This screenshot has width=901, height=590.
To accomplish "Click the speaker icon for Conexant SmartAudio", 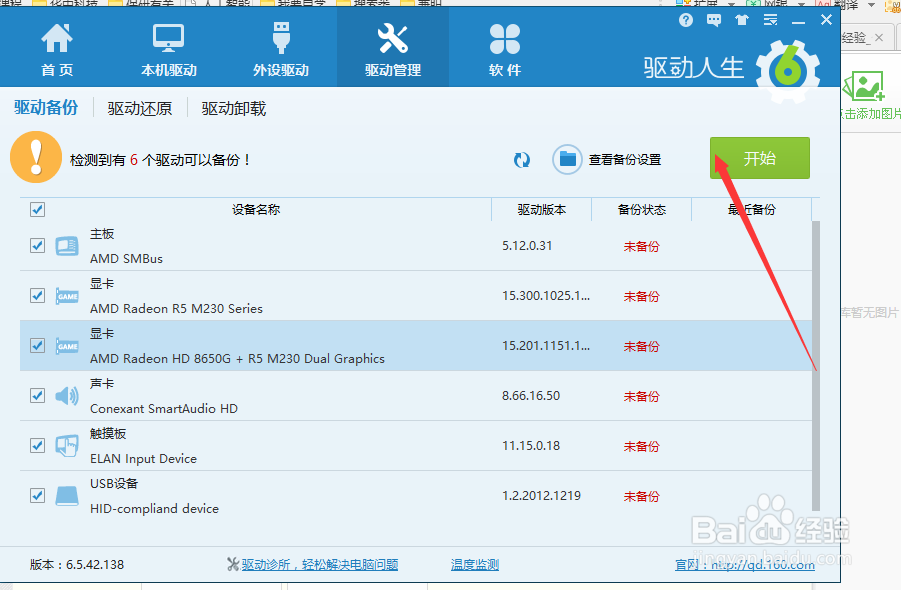I will (67, 396).
